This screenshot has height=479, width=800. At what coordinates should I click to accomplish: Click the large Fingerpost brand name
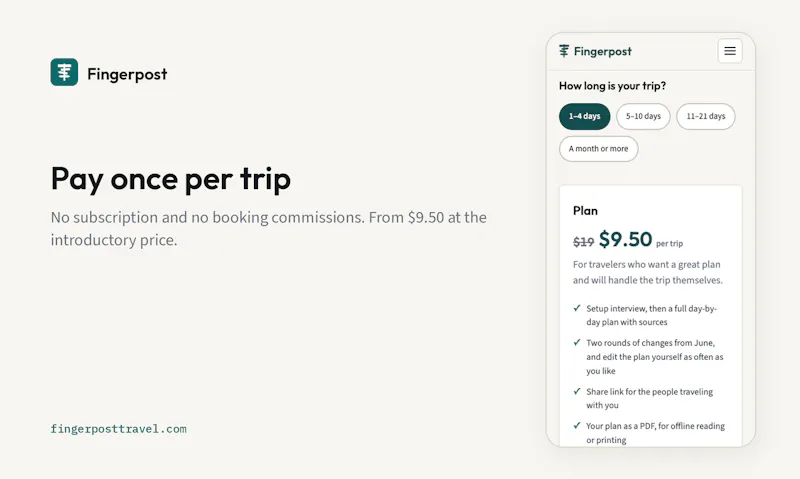[127, 74]
